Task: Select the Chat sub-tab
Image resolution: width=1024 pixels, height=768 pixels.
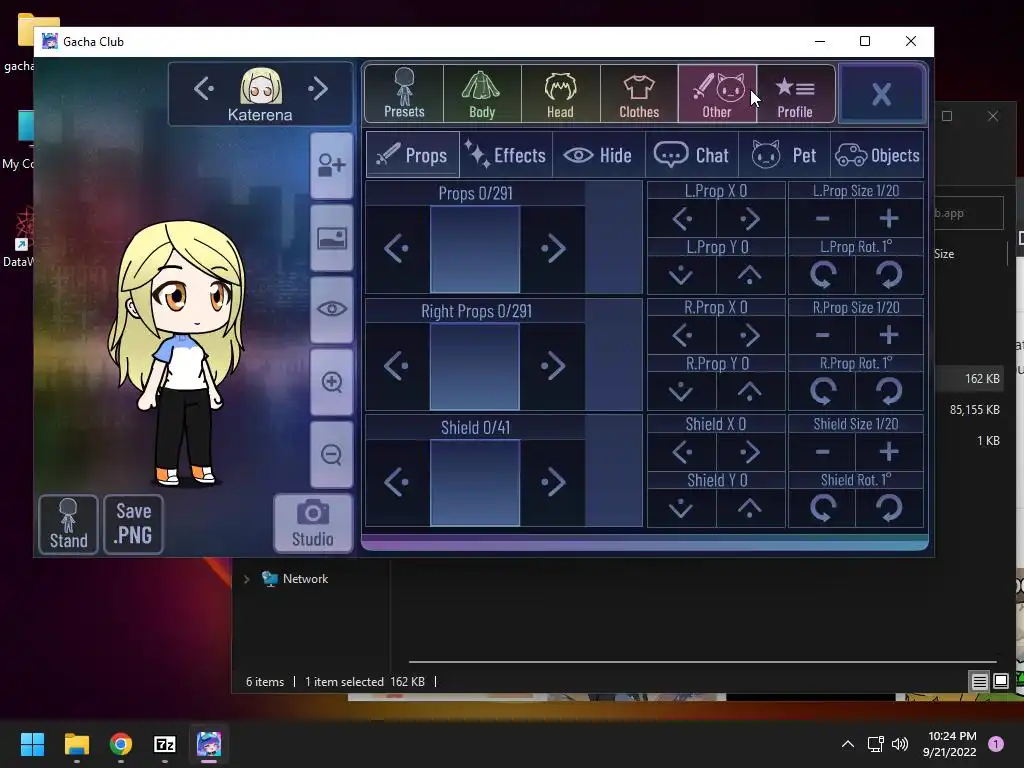Action: [692, 155]
